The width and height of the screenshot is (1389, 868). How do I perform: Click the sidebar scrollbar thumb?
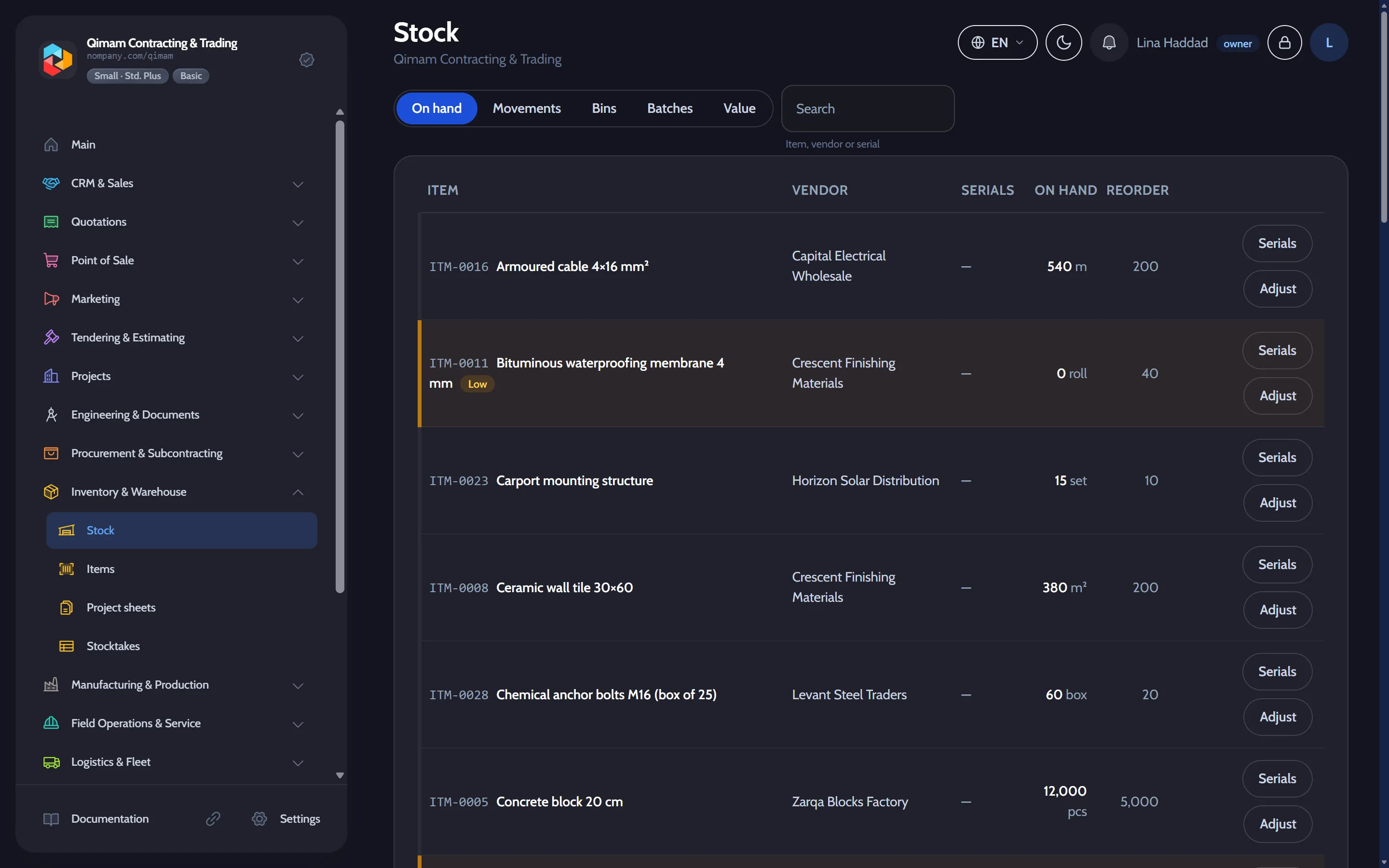[x=340, y=356]
